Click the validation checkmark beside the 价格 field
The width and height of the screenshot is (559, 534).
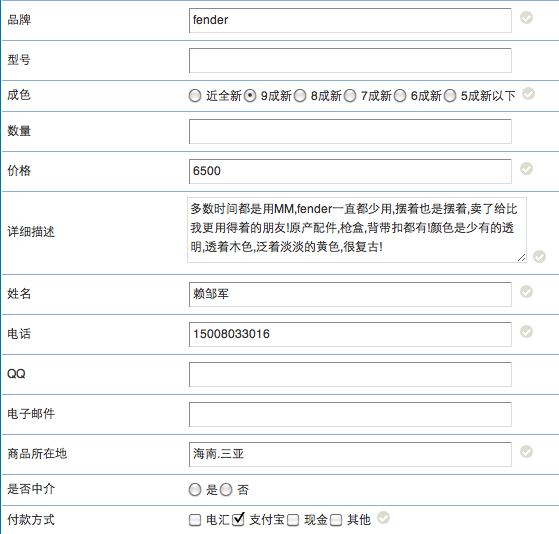526,169
